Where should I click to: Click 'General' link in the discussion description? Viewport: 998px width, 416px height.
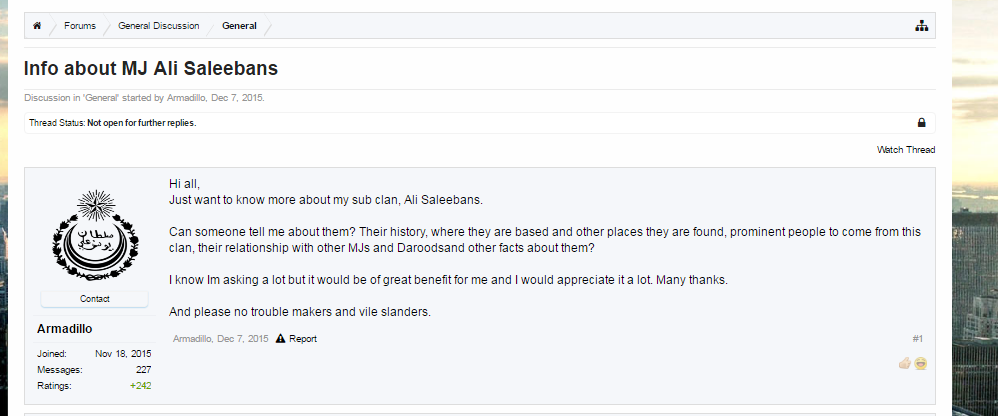click(102, 98)
